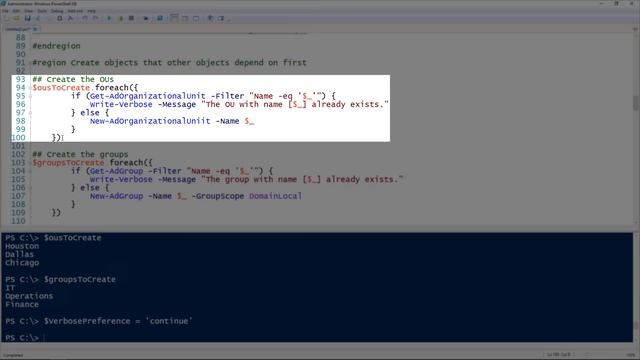Redo edit with toolbar arrow
The width and height of the screenshot is (640, 360).
click(x=95, y=18)
